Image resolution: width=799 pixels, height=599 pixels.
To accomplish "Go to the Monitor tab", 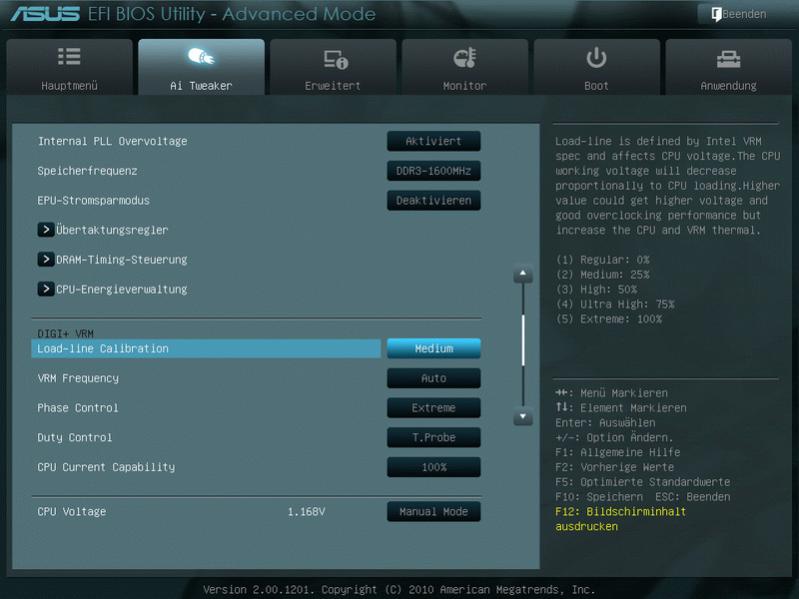I will pos(465,67).
